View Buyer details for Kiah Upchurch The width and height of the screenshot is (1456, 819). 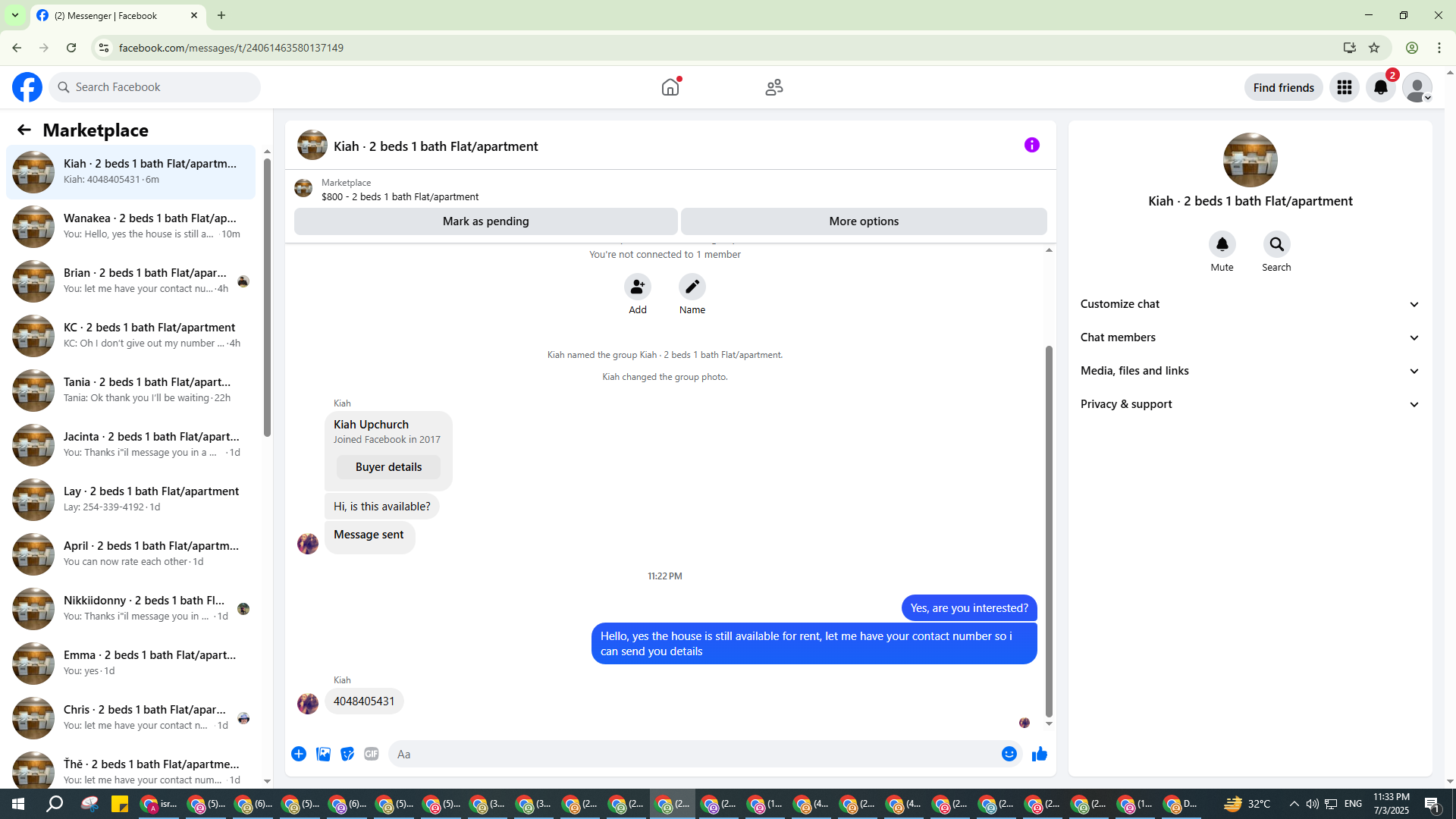point(388,467)
